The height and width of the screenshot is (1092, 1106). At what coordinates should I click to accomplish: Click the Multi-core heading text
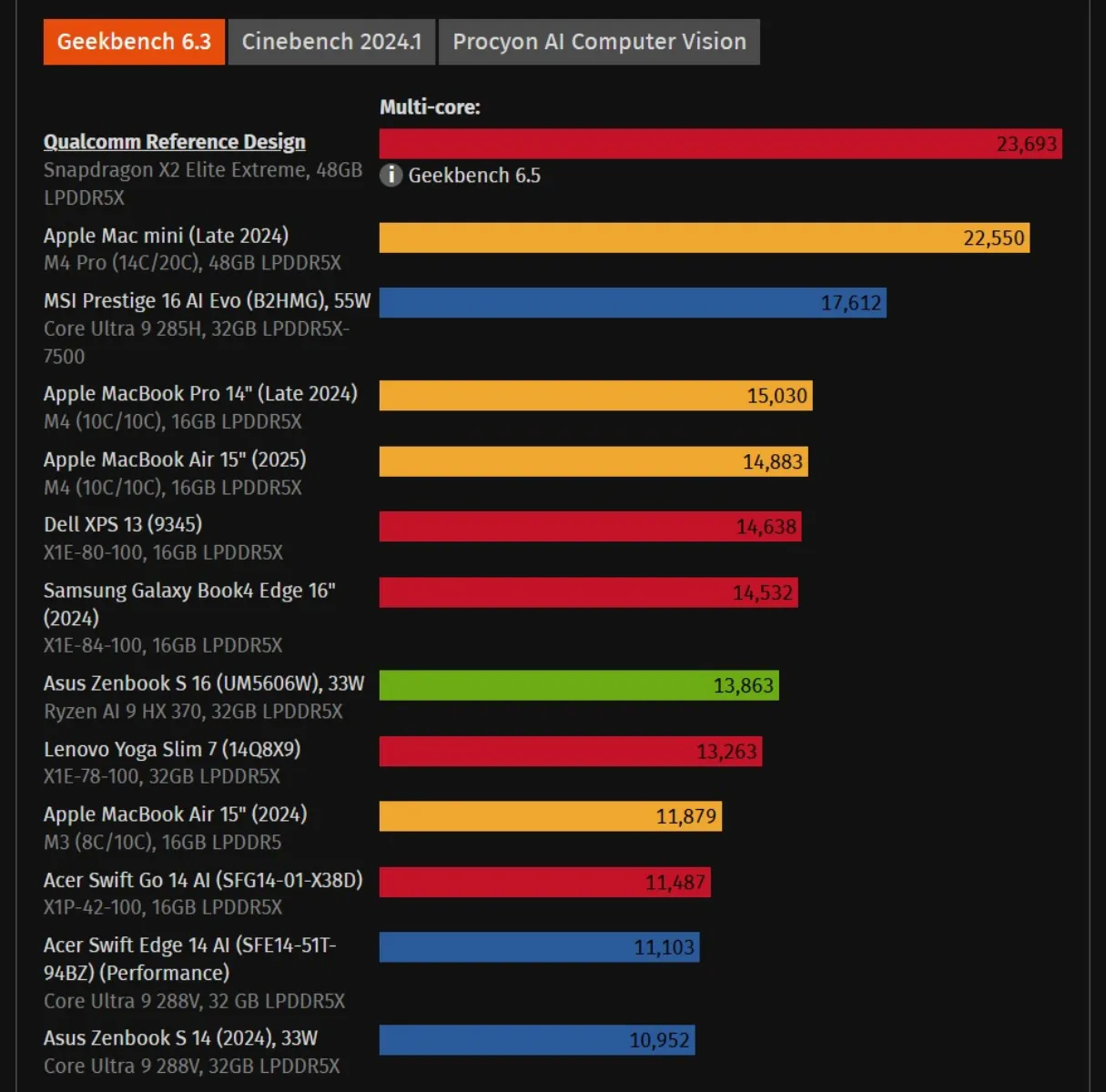430,107
